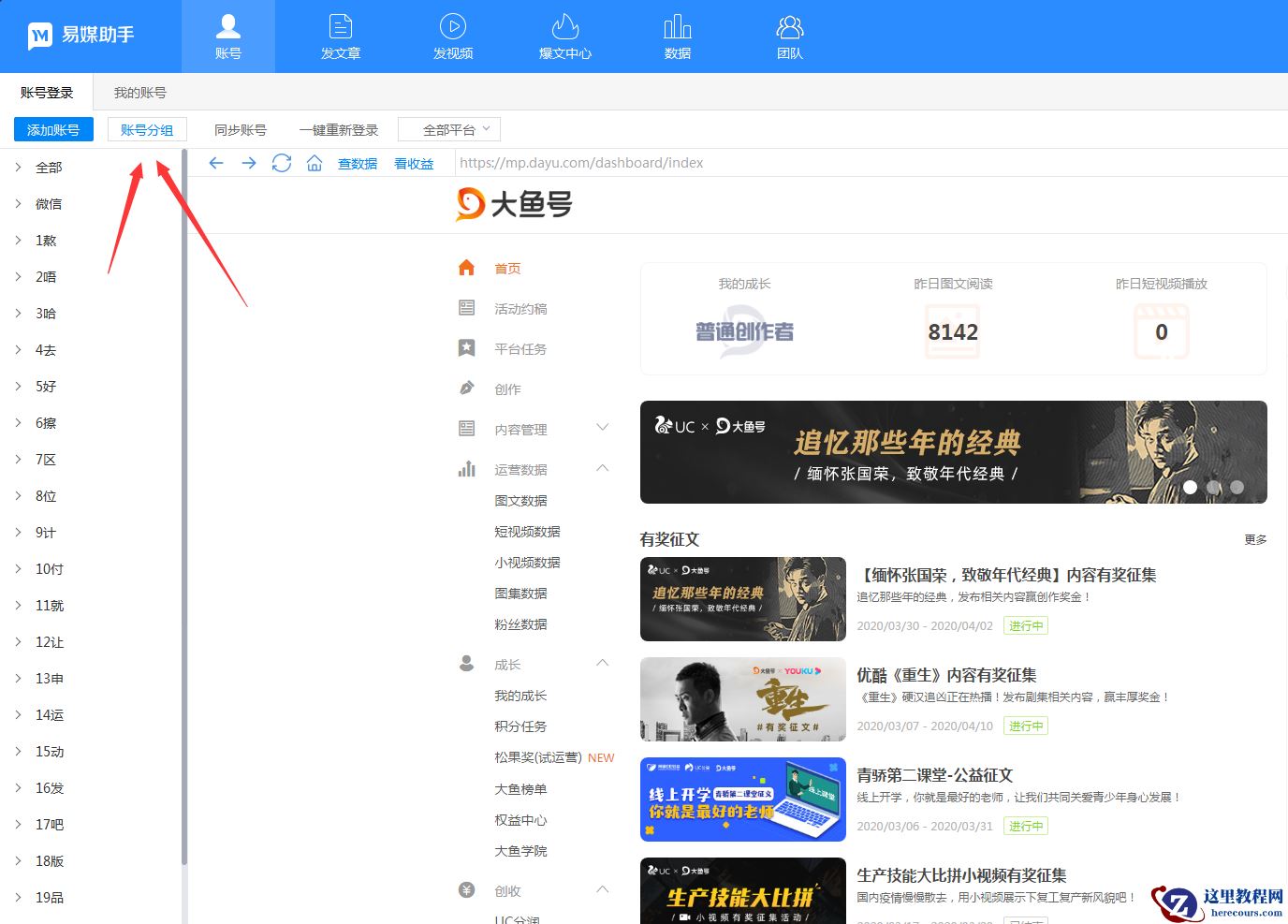Collapse the 创收 menu chevron
The width and height of the screenshot is (1288, 924).
(x=603, y=889)
